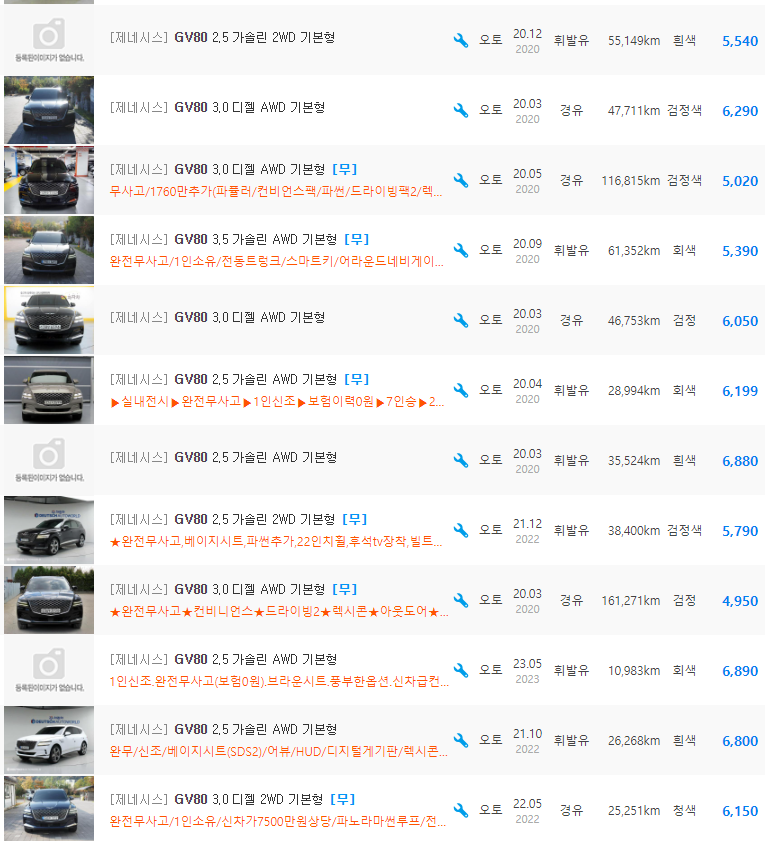Click wrench icon in 28,994km listing row
765x841 pixels.
461,390
